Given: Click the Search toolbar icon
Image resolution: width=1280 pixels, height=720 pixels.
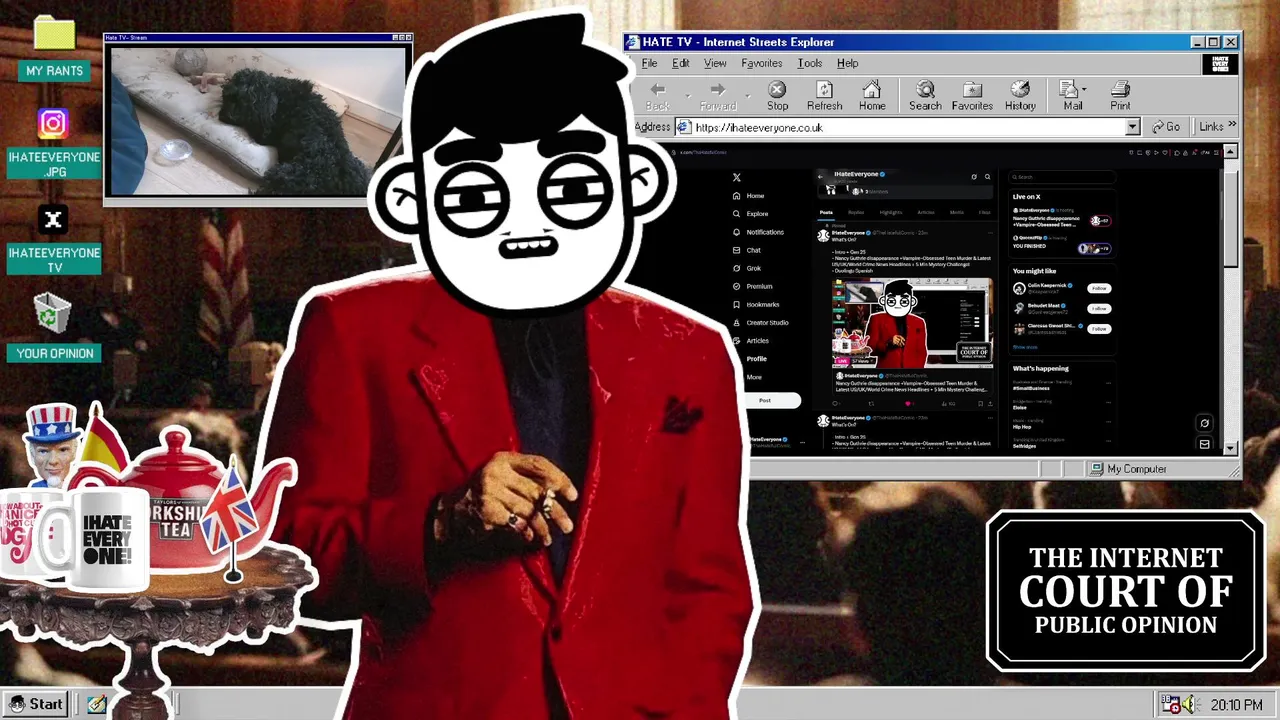Looking at the screenshot, I should [925, 89].
